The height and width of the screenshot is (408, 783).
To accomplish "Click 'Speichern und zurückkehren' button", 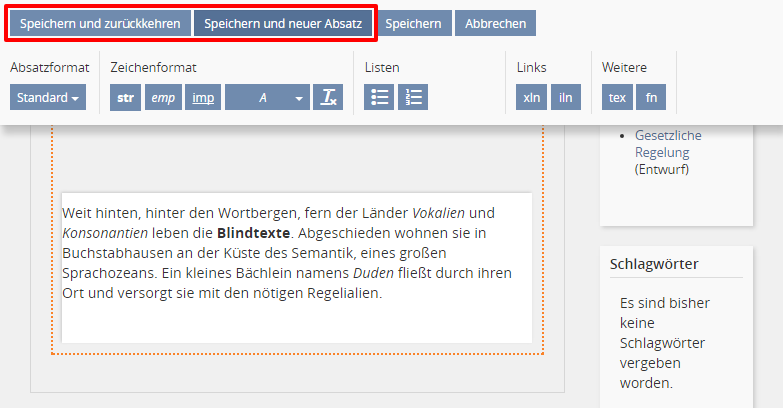I will 99,23.
